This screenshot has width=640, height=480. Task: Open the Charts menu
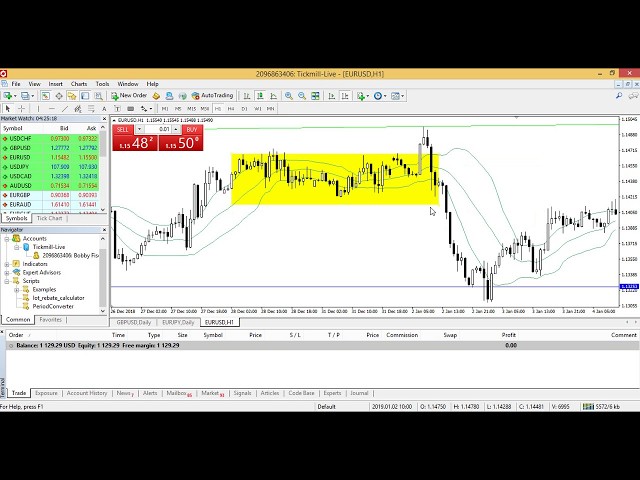[x=79, y=84]
